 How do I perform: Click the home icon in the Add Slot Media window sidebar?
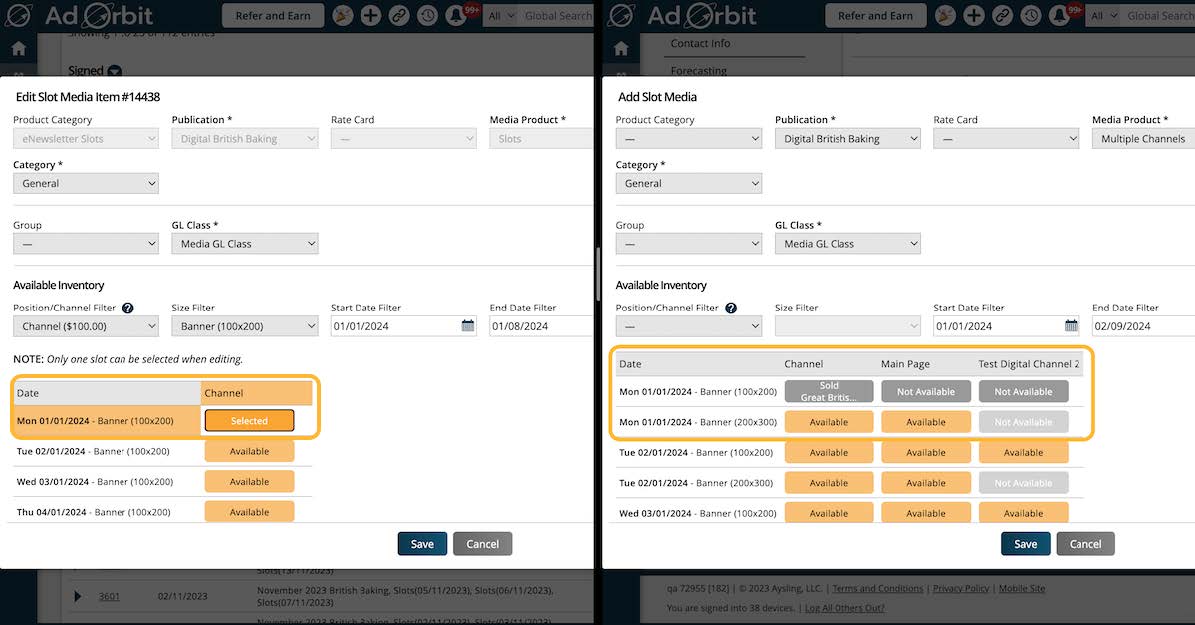[621, 49]
